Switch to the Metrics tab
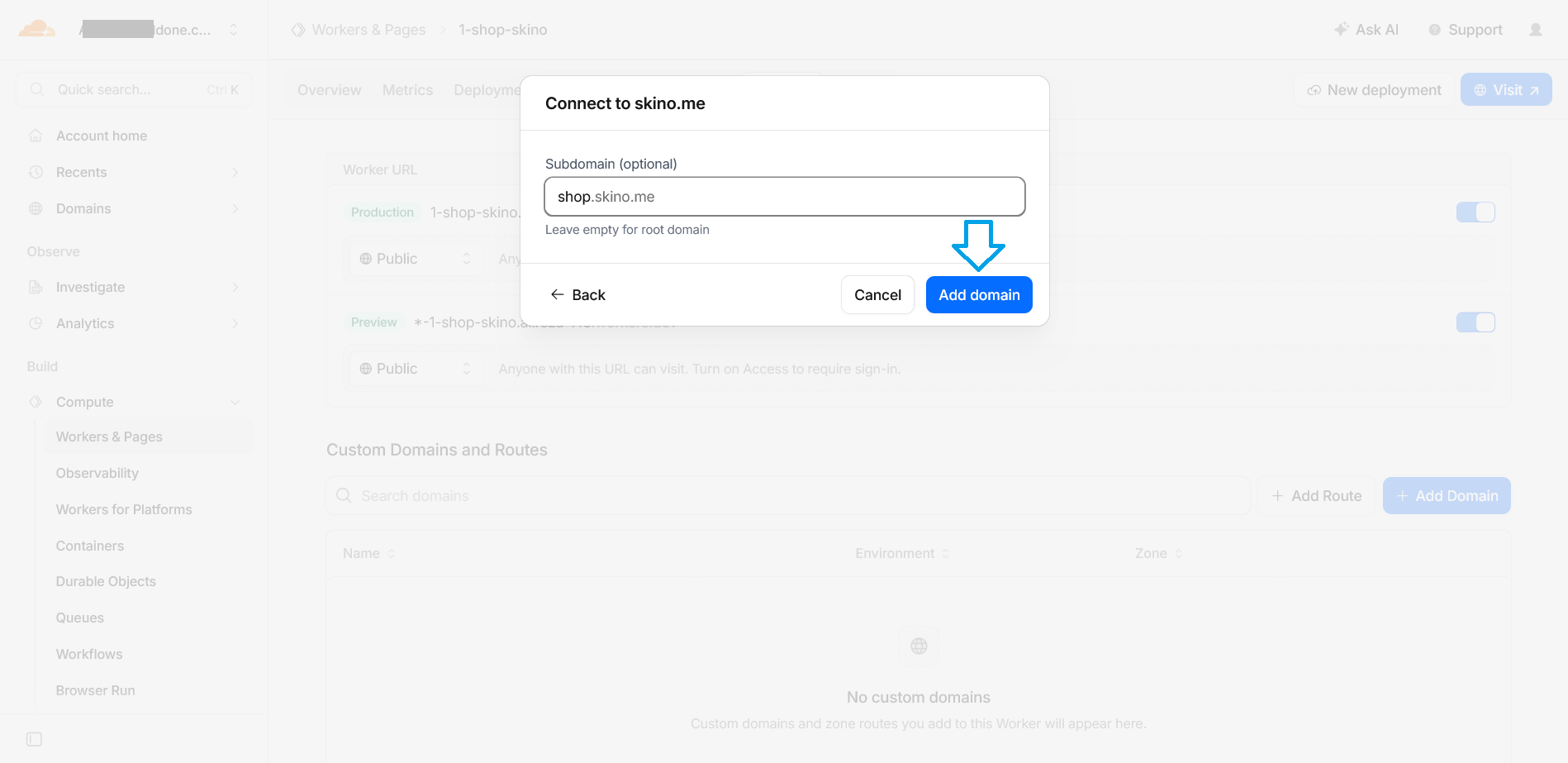The width and height of the screenshot is (1568, 763). (407, 90)
